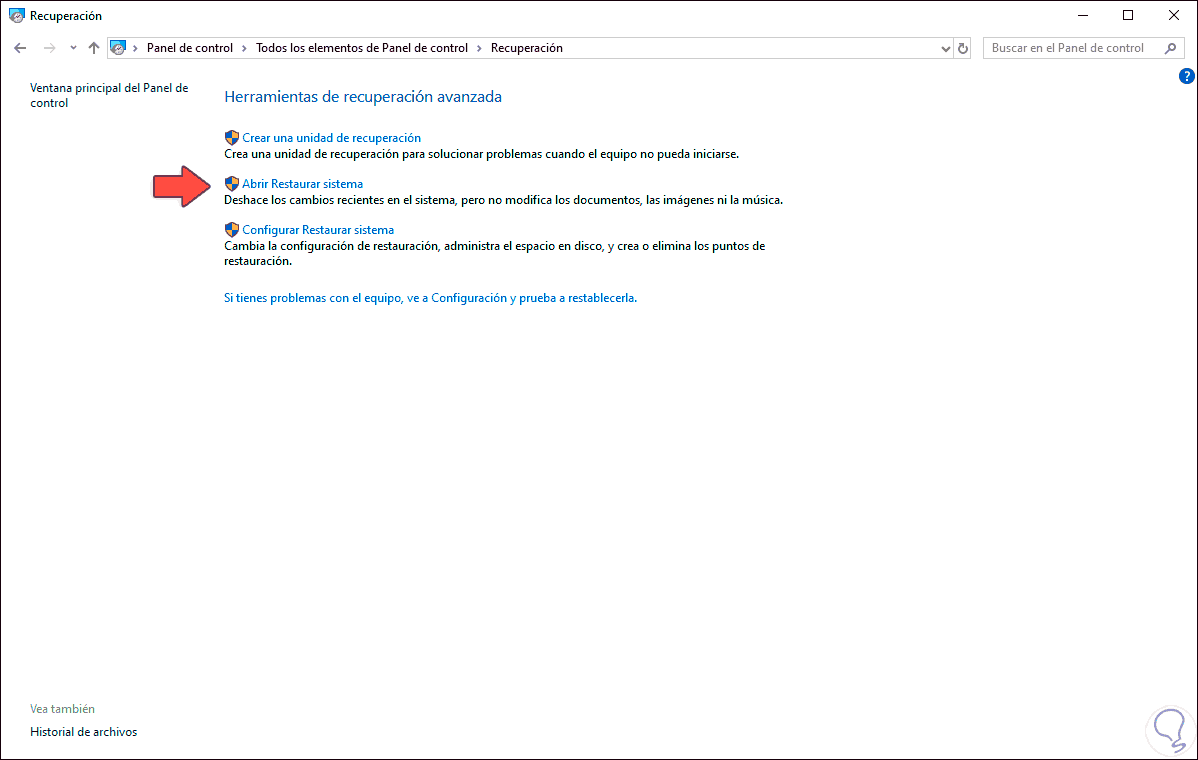Open the recent locations dropdown arrow
Image resolution: width=1198 pixels, height=760 pixels.
[72, 47]
